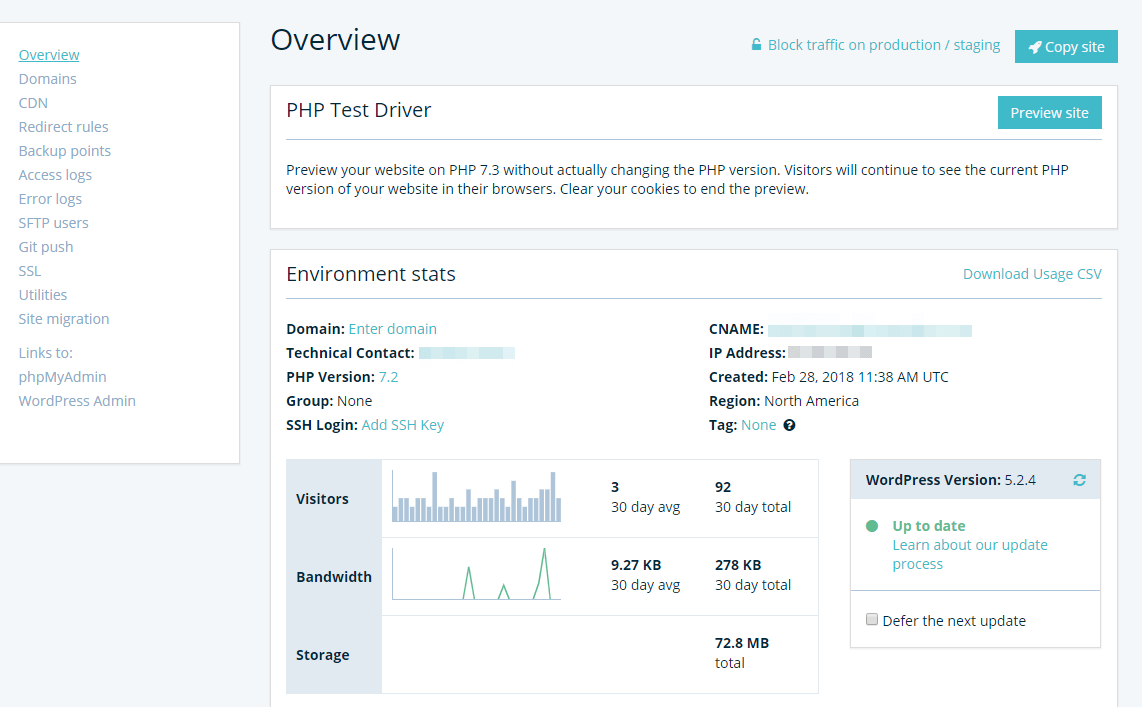Click the green up-to-date status dot

coord(872,526)
